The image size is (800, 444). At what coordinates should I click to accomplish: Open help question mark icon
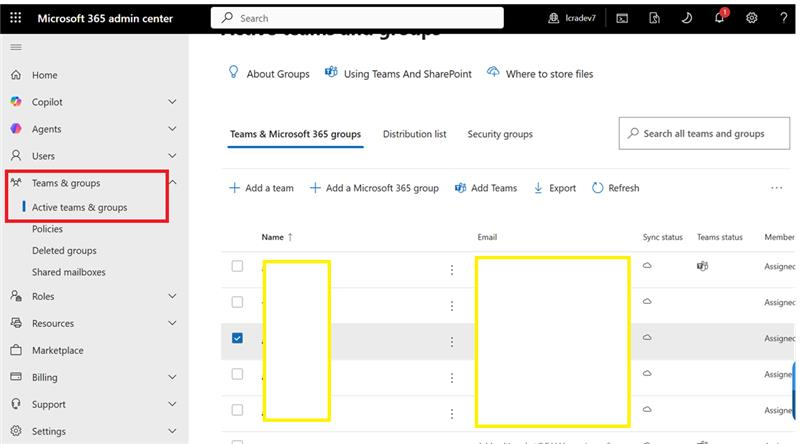coord(784,18)
